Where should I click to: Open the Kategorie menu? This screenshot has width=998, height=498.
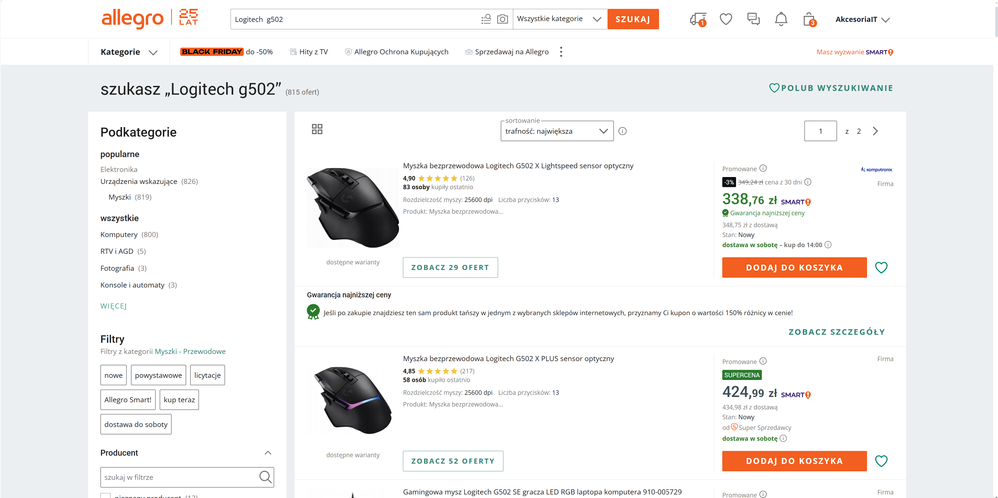coord(129,52)
